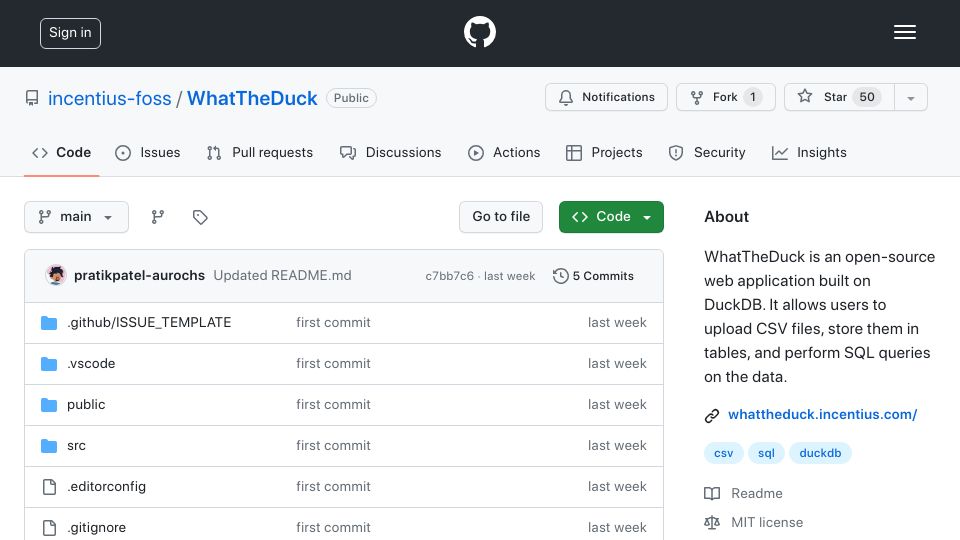960x540 pixels.
Task: Switch to the Code tab
Action: tap(61, 152)
